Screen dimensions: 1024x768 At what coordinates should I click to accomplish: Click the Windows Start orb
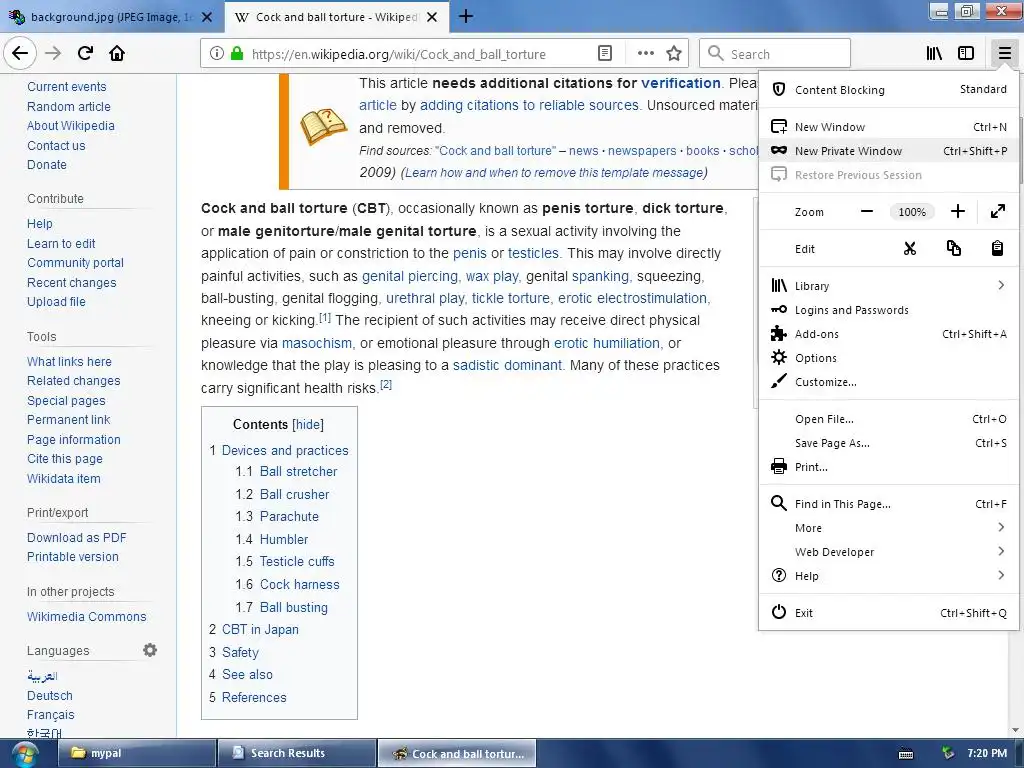pyautogui.click(x=24, y=754)
